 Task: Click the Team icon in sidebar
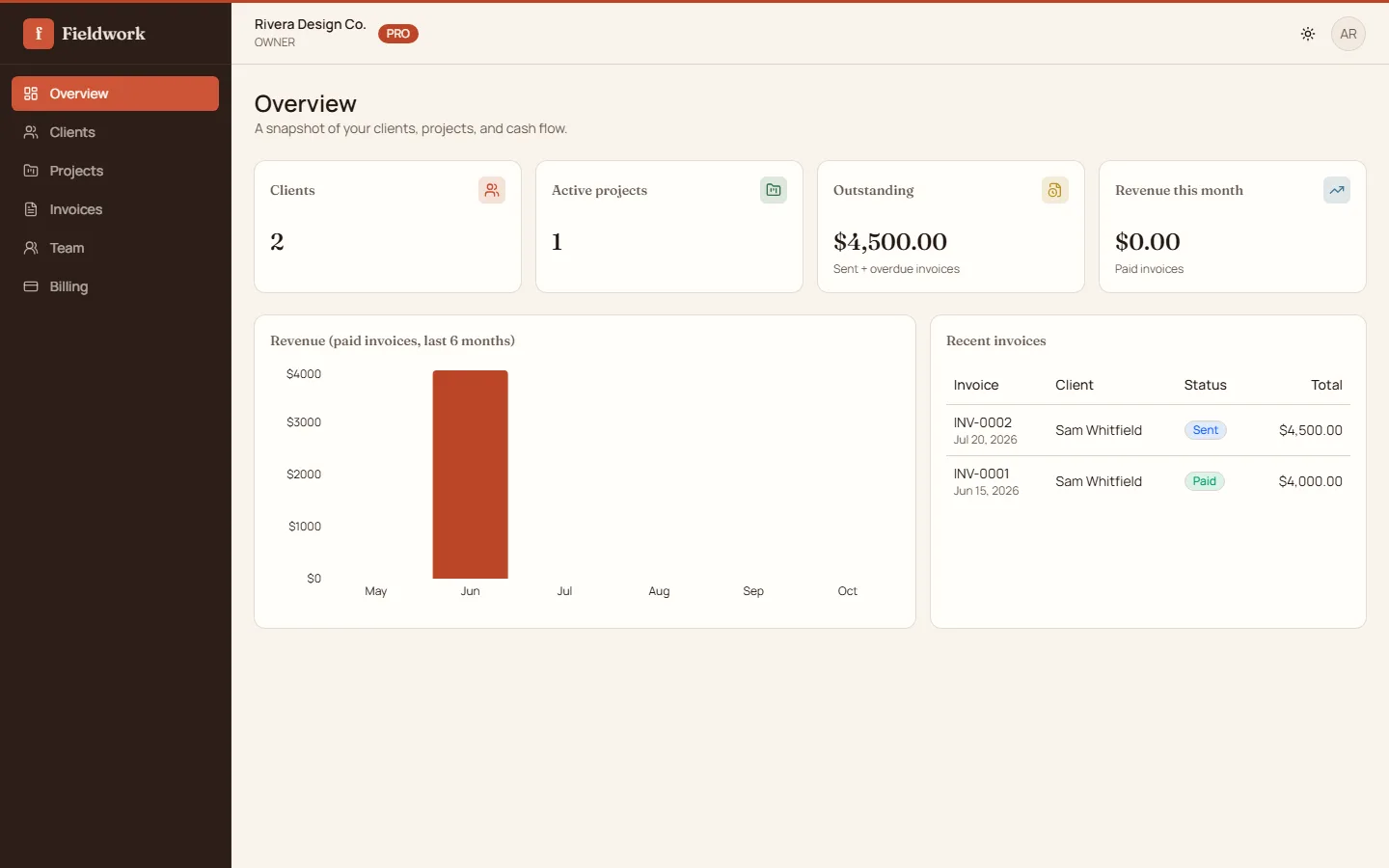coord(31,248)
